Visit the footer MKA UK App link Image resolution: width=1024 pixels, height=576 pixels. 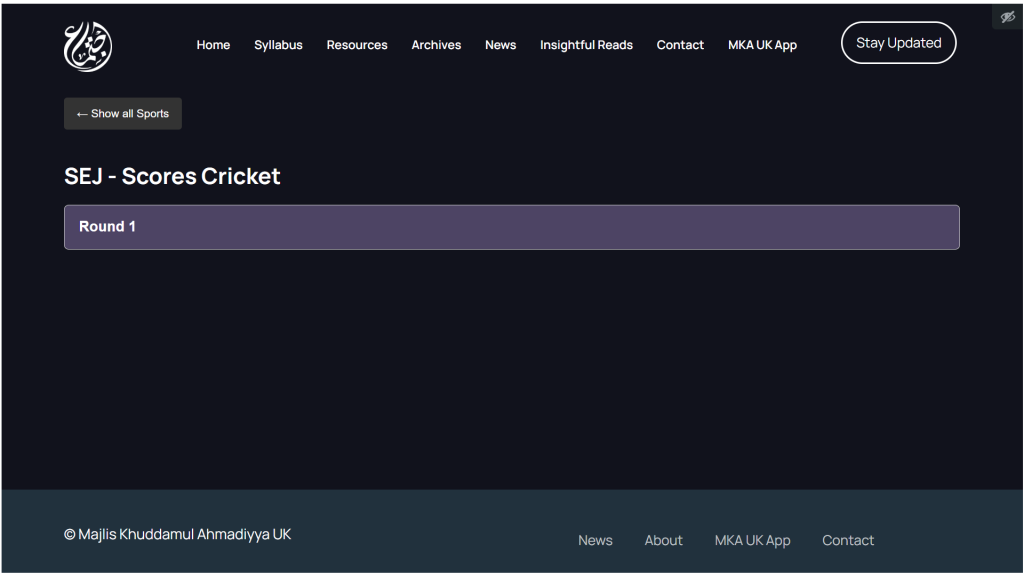tap(752, 540)
